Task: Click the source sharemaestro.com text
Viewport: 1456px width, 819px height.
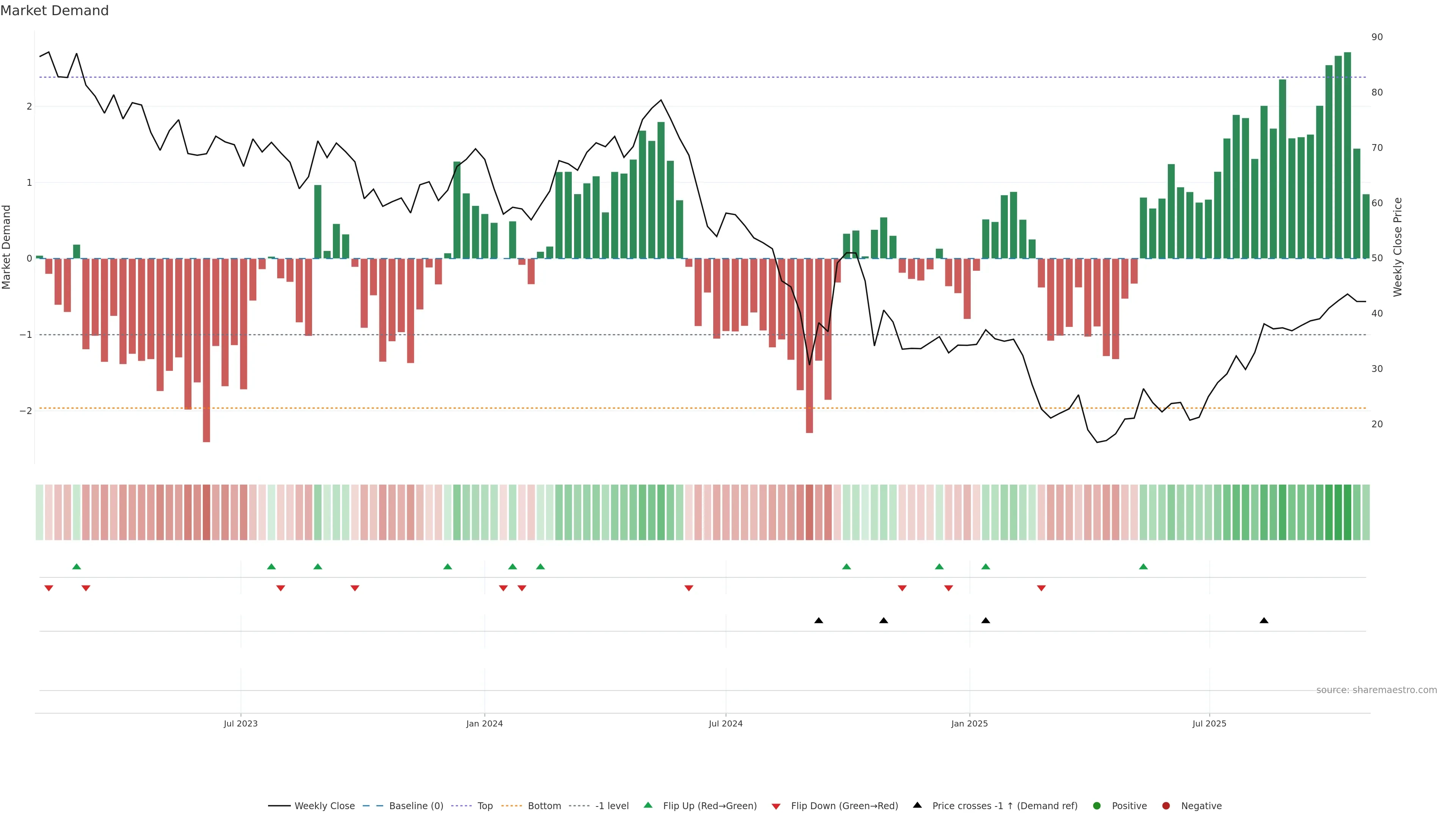Action: [1376, 690]
